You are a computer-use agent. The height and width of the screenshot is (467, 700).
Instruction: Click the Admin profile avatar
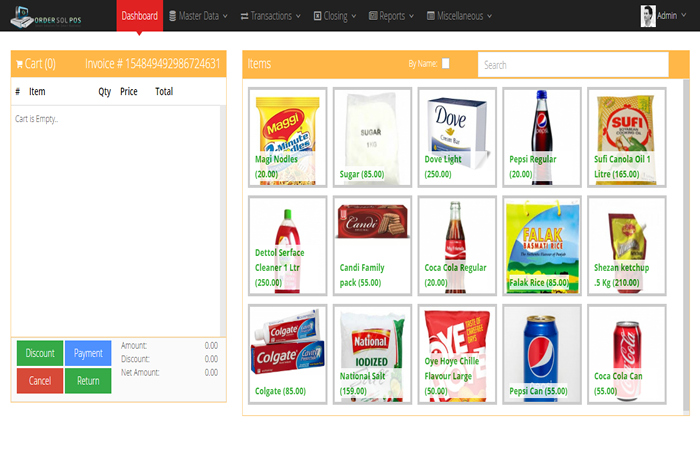648,16
